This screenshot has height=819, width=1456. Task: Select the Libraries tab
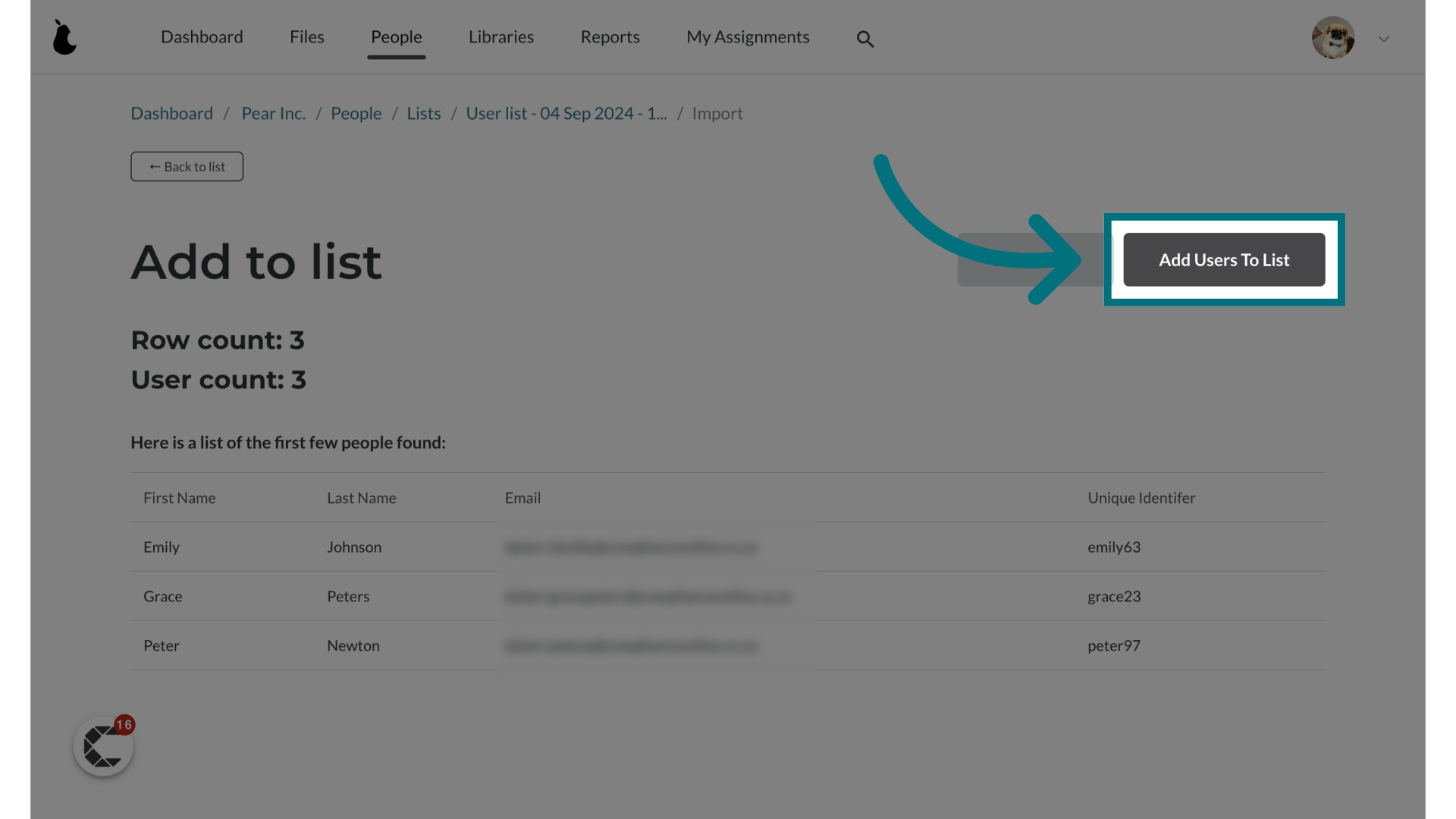501,36
